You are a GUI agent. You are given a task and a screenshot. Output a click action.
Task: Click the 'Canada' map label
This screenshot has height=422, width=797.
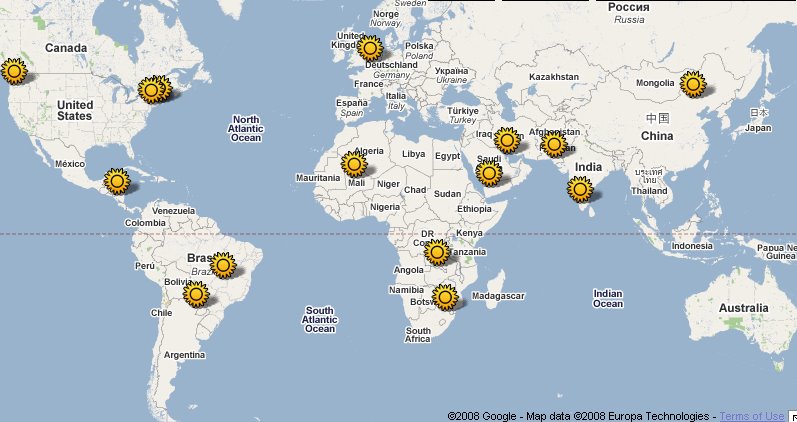coord(66,48)
